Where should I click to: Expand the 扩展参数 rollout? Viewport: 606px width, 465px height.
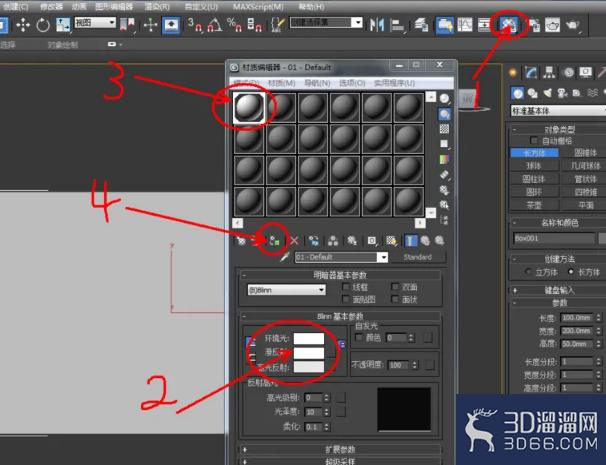pos(340,449)
